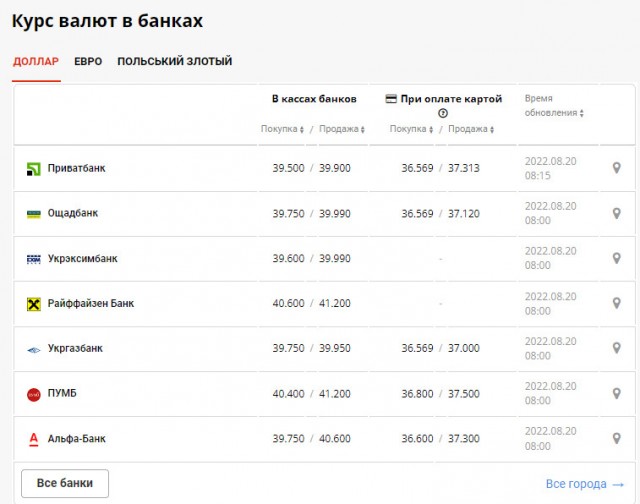Sort by cash desk Покупка column

point(284,129)
